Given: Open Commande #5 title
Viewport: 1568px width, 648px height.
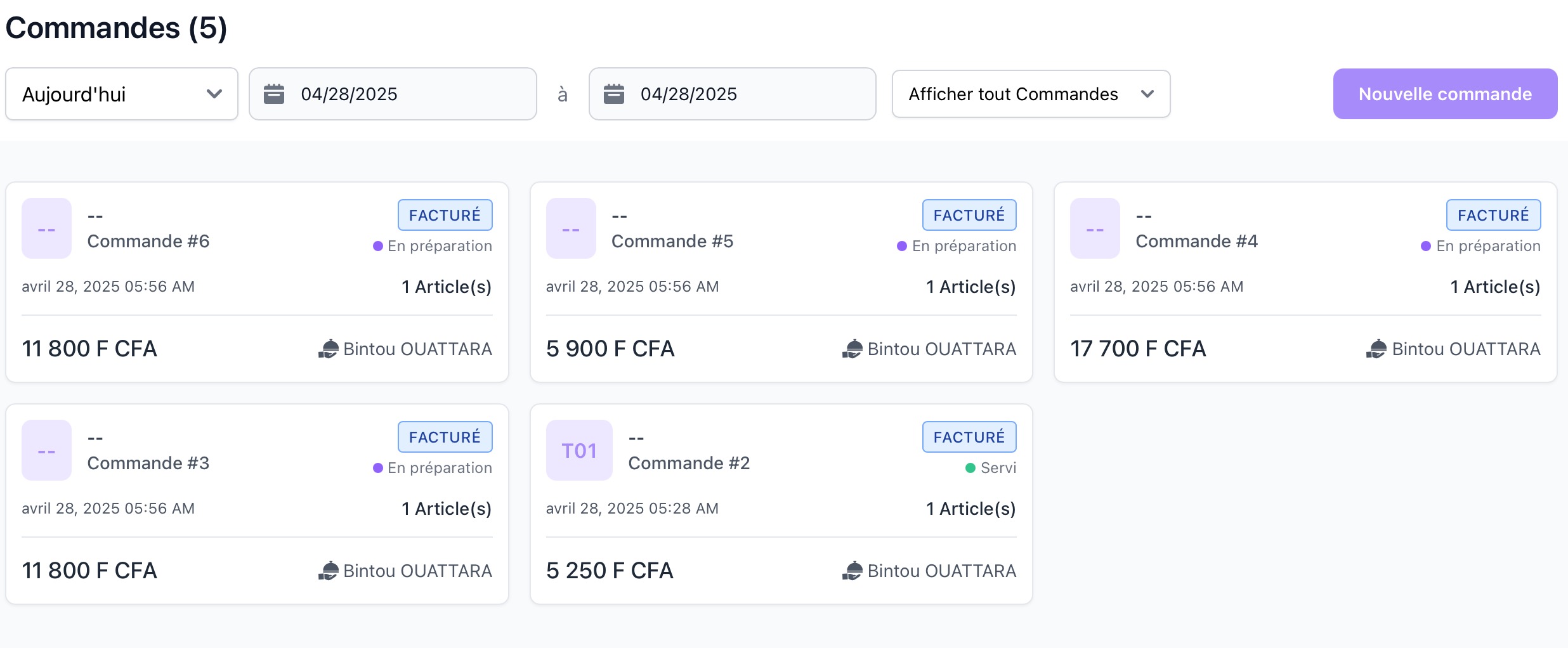Looking at the screenshot, I should point(672,241).
